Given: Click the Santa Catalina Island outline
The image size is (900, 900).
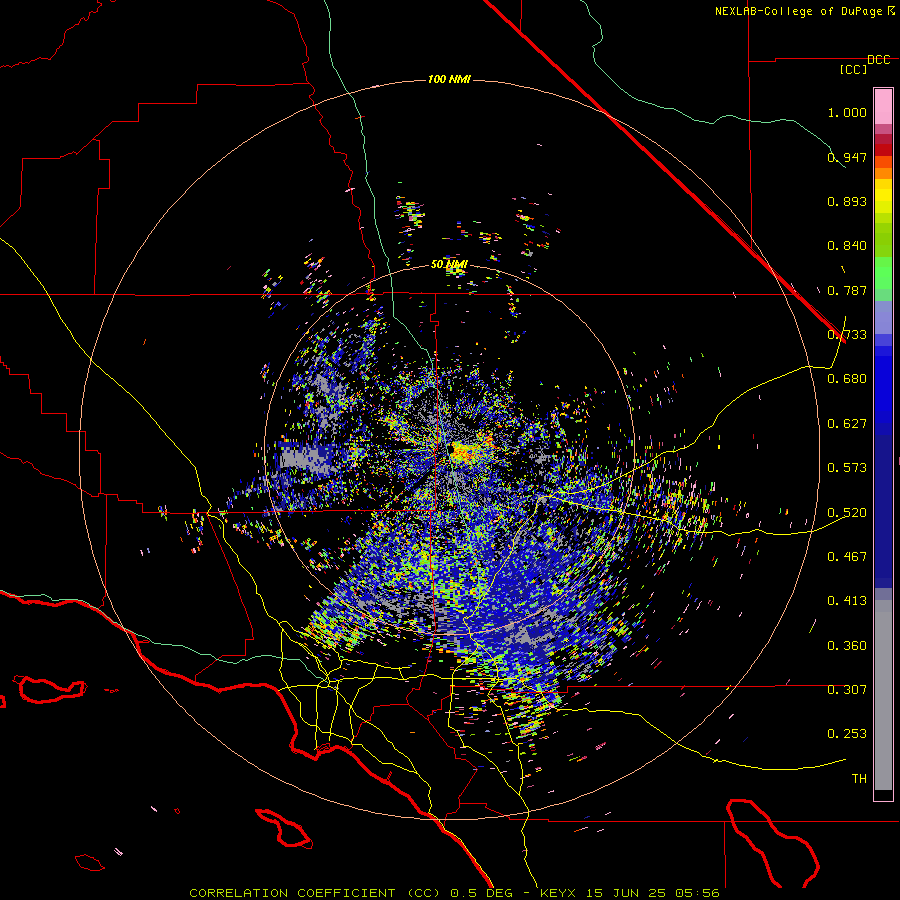Looking at the screenshot, I should point(284,828).
